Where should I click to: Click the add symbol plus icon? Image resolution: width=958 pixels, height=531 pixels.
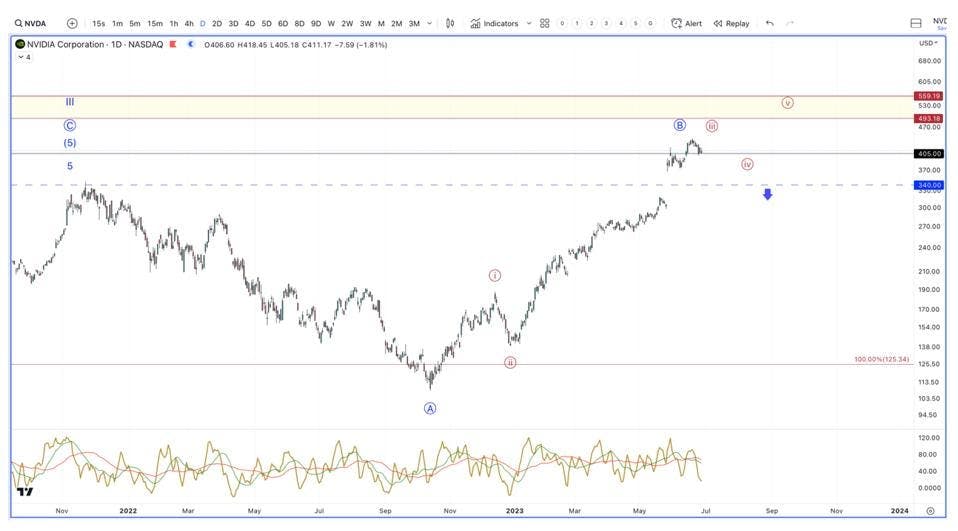pos(72,23)
